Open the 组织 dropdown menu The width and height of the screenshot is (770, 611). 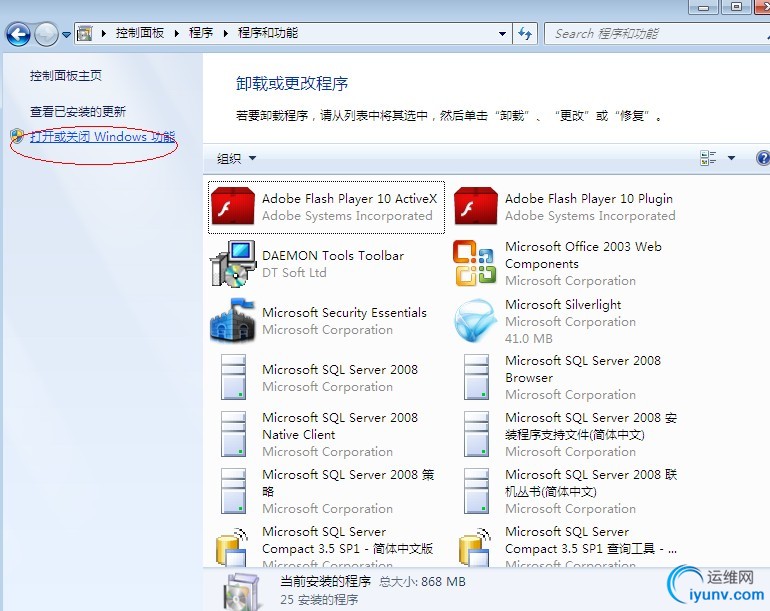point(236,158)
